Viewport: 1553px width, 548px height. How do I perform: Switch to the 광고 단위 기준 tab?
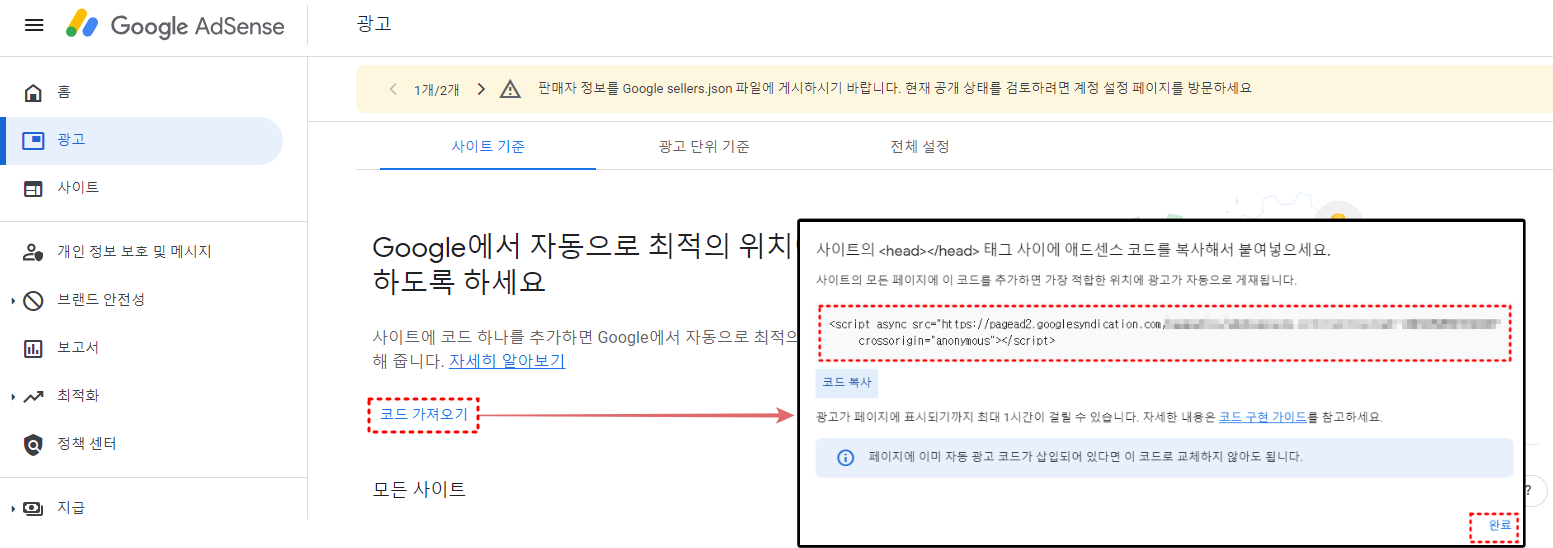tap(704, 147)
